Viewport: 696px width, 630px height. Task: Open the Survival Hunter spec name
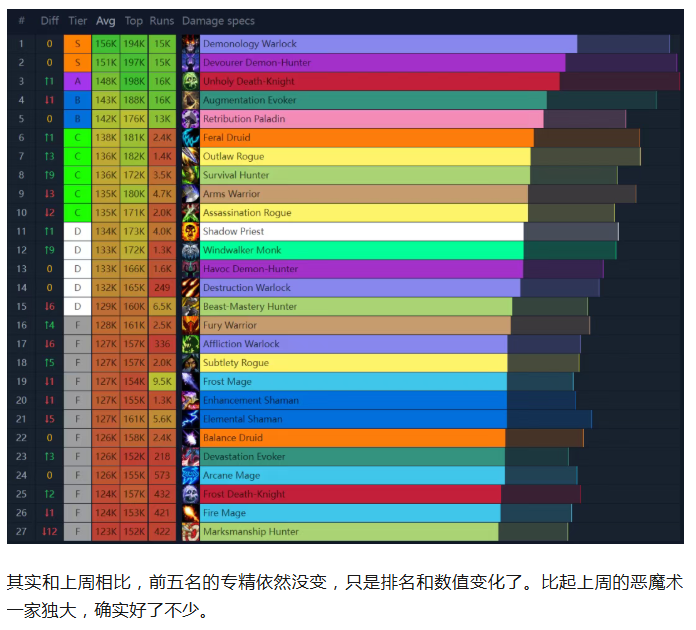tap(236, 175)
